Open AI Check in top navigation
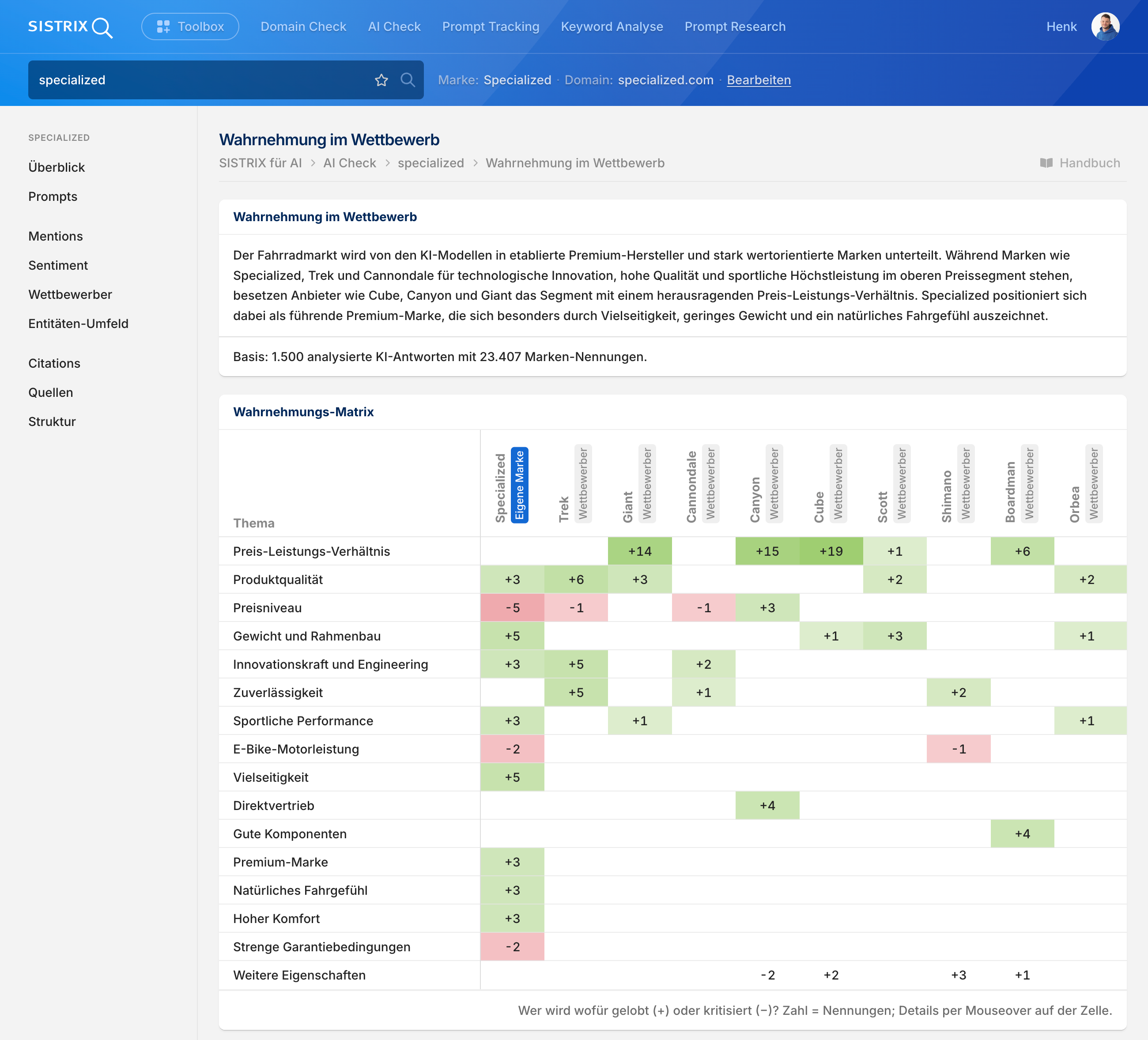This screenshot has height=1040, width=1148. click(394, 27)
